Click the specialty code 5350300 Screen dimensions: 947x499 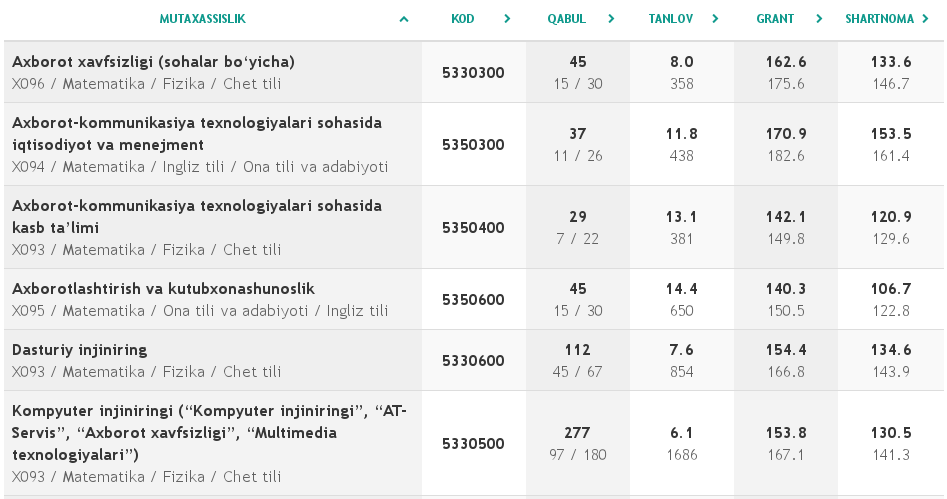coord(473,145)
